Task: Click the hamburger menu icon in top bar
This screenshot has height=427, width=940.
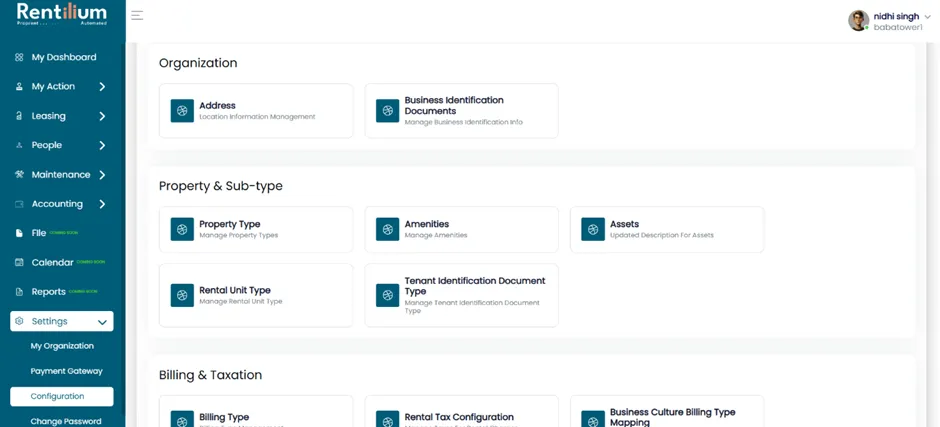Action: 137,16
